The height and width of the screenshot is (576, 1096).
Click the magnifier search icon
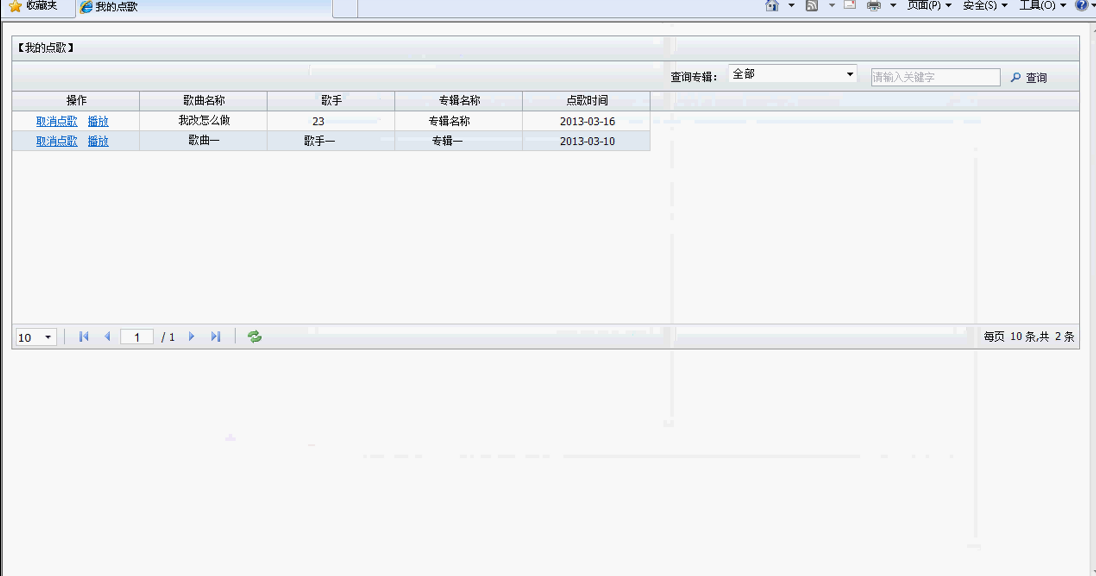point(1016,78)
